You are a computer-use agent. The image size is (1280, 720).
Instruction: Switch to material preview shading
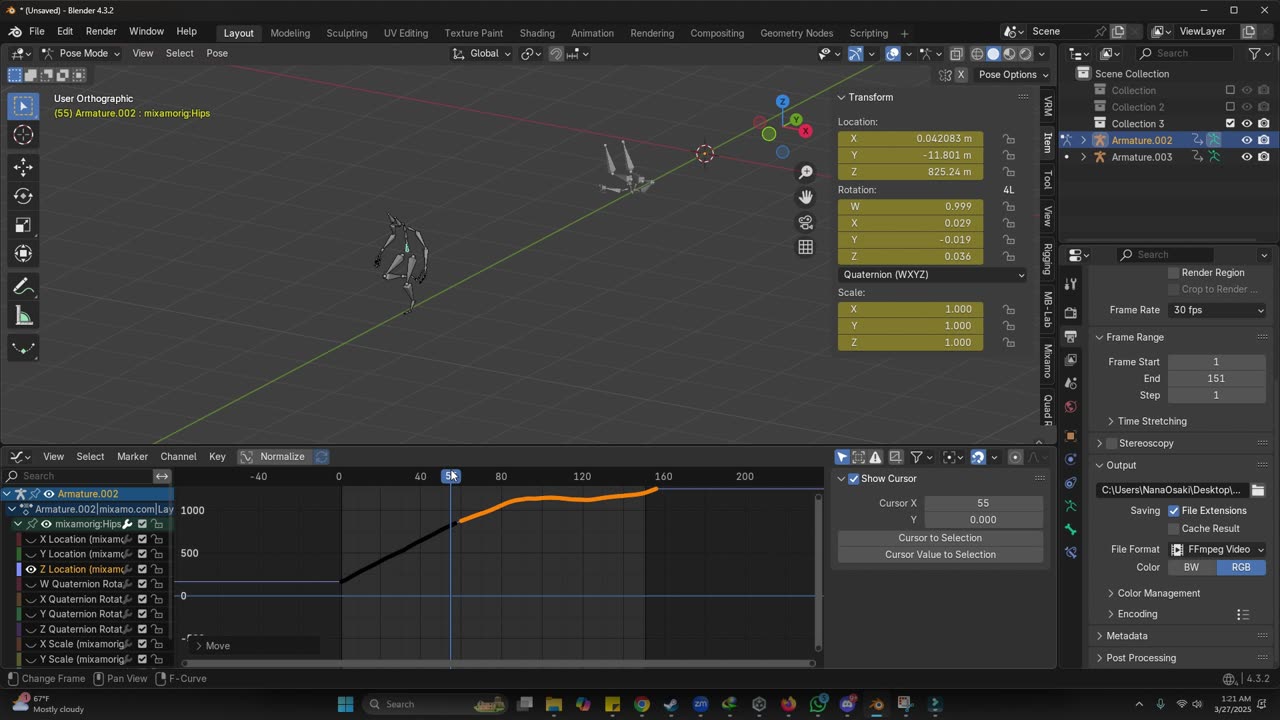[1010, 53]
